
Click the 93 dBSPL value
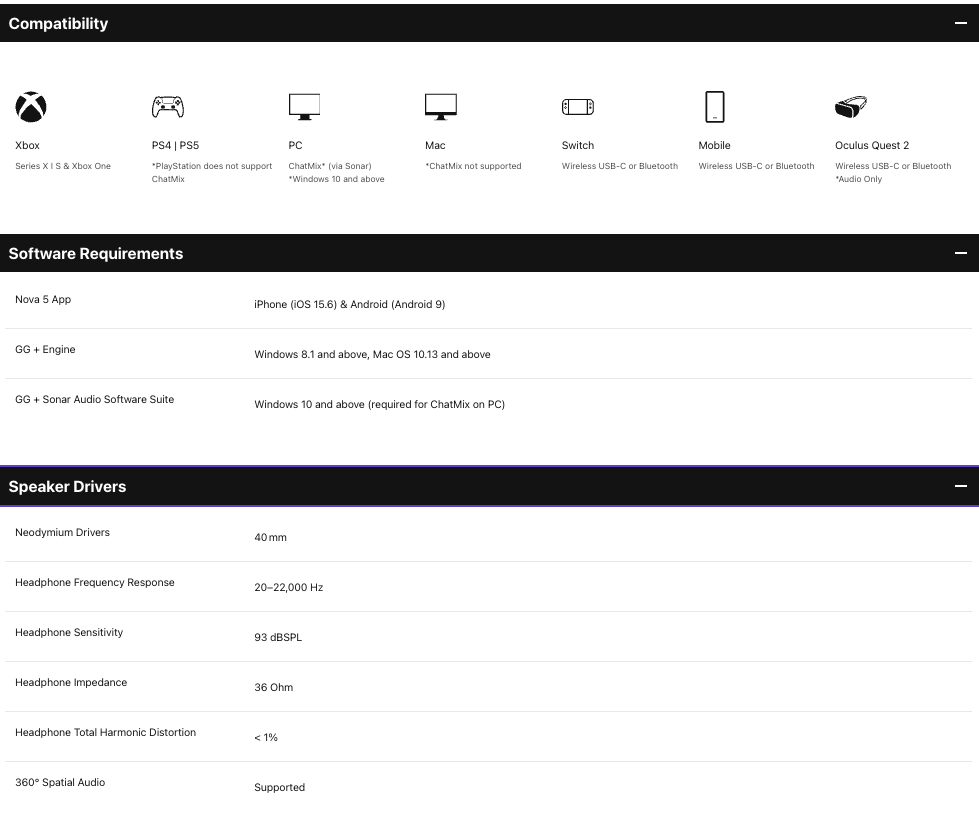(278, 637)
